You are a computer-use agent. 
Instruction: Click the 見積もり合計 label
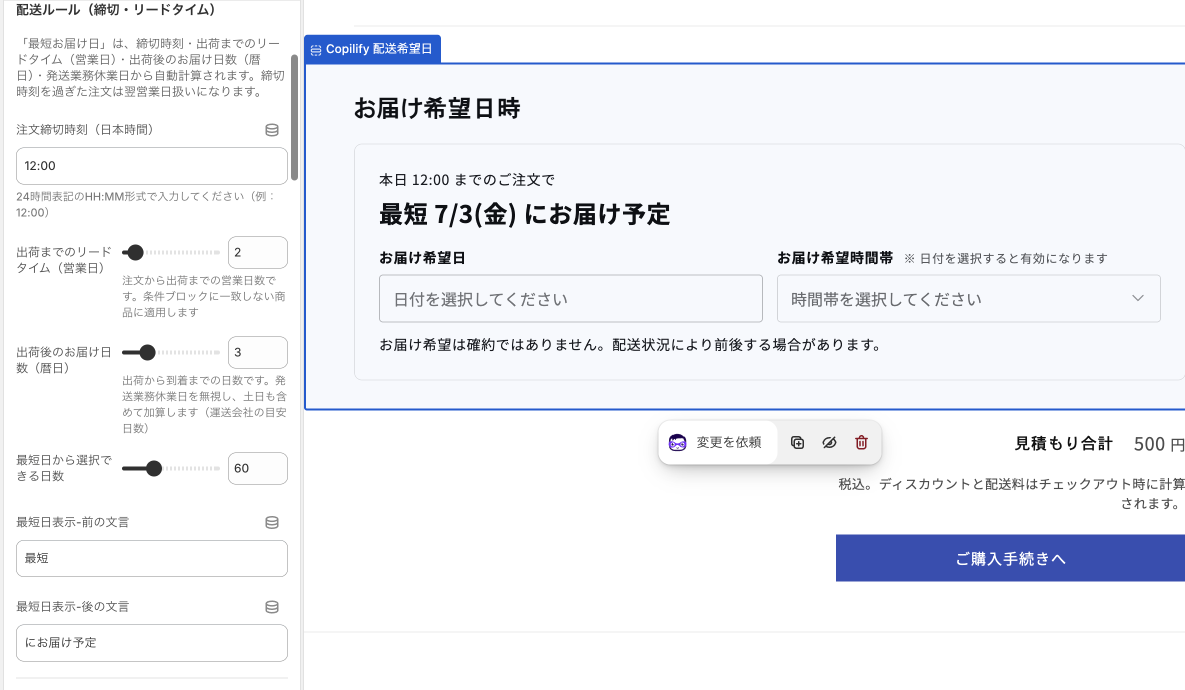pos(1063,444)
